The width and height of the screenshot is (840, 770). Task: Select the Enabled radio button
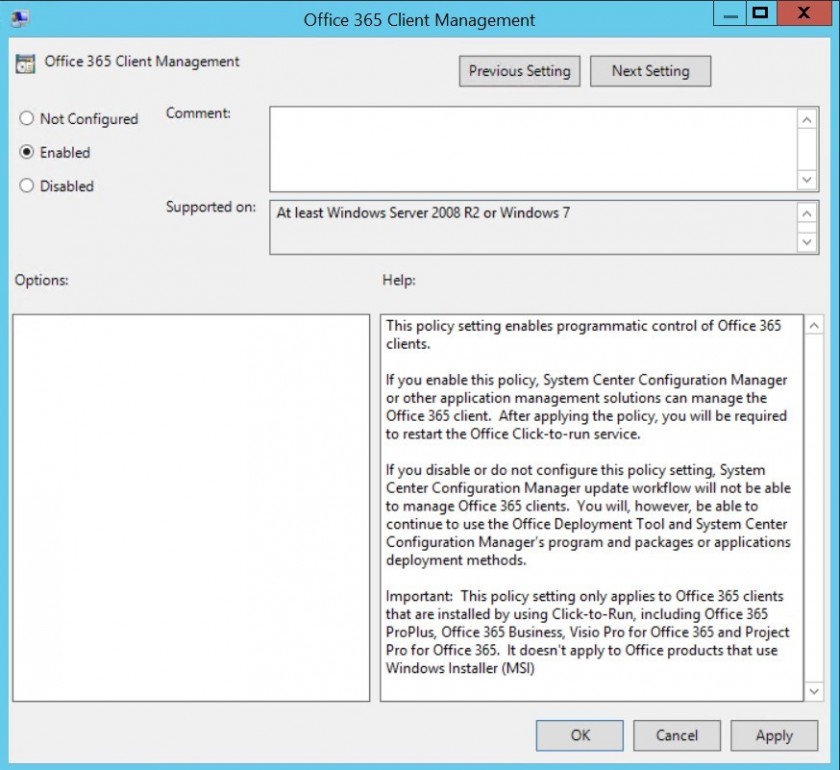(26, 153)
